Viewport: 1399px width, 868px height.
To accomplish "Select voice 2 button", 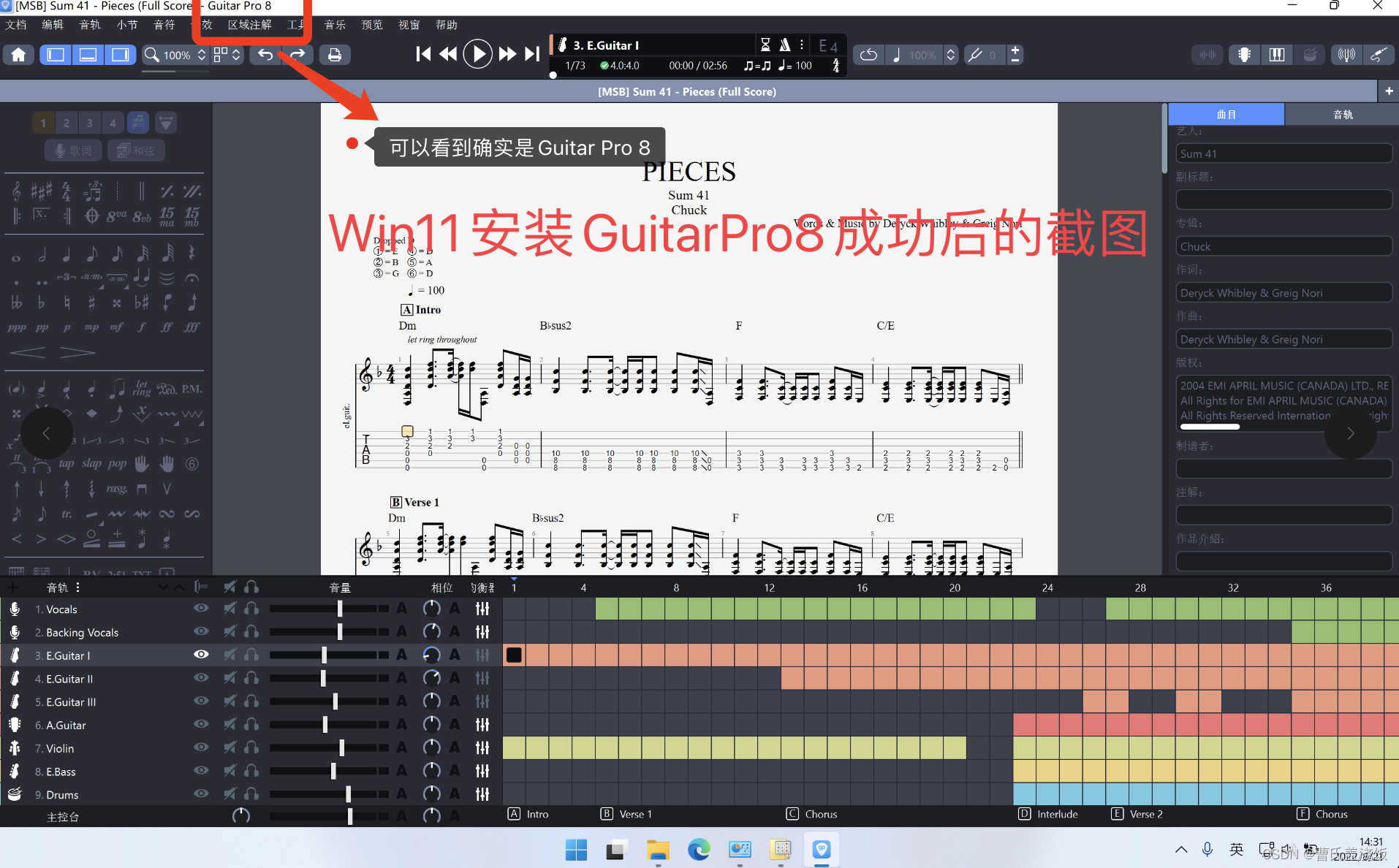I will coord(66,123).
